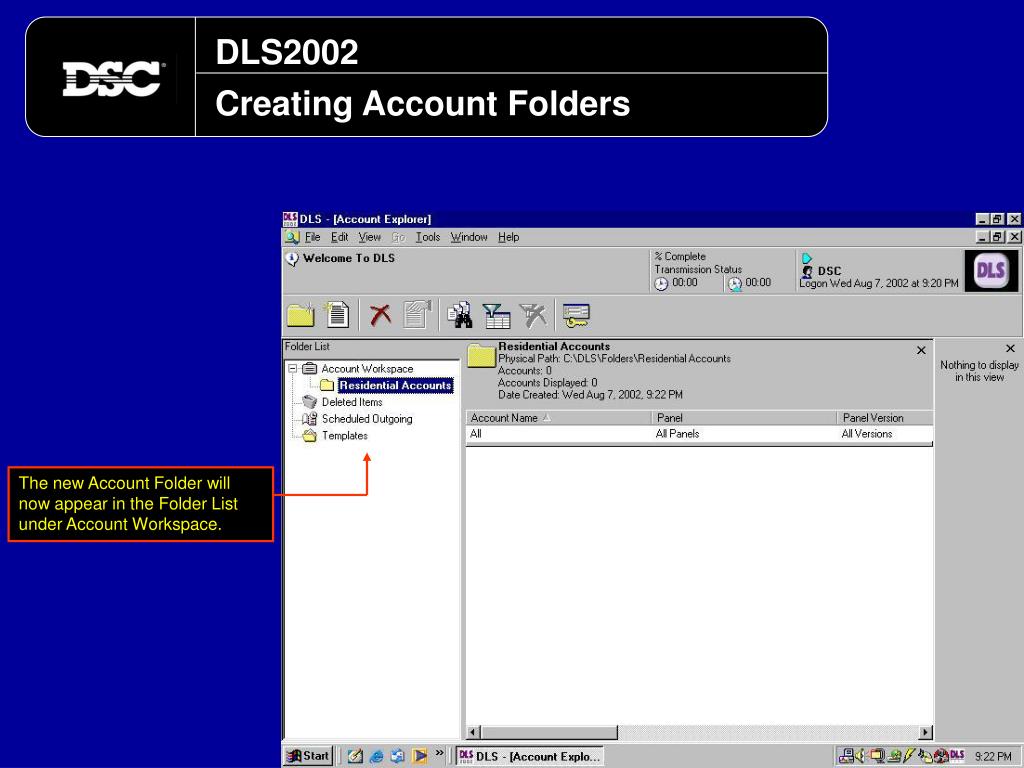Click the binoculars Find toolbar icon
The width and height of the screenshot is (1024, 768).
coord(460,315)
